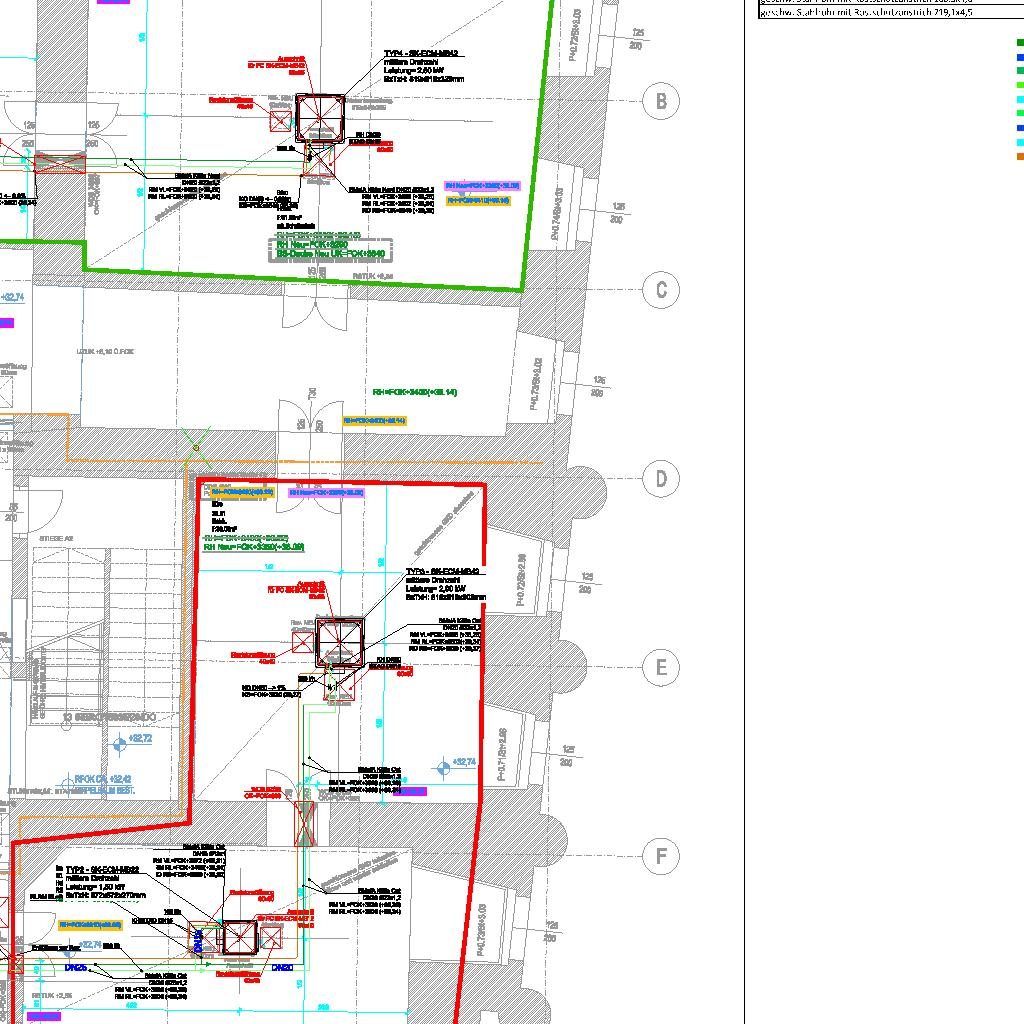Click the blue DN25 pipe label

click(76, 968)
